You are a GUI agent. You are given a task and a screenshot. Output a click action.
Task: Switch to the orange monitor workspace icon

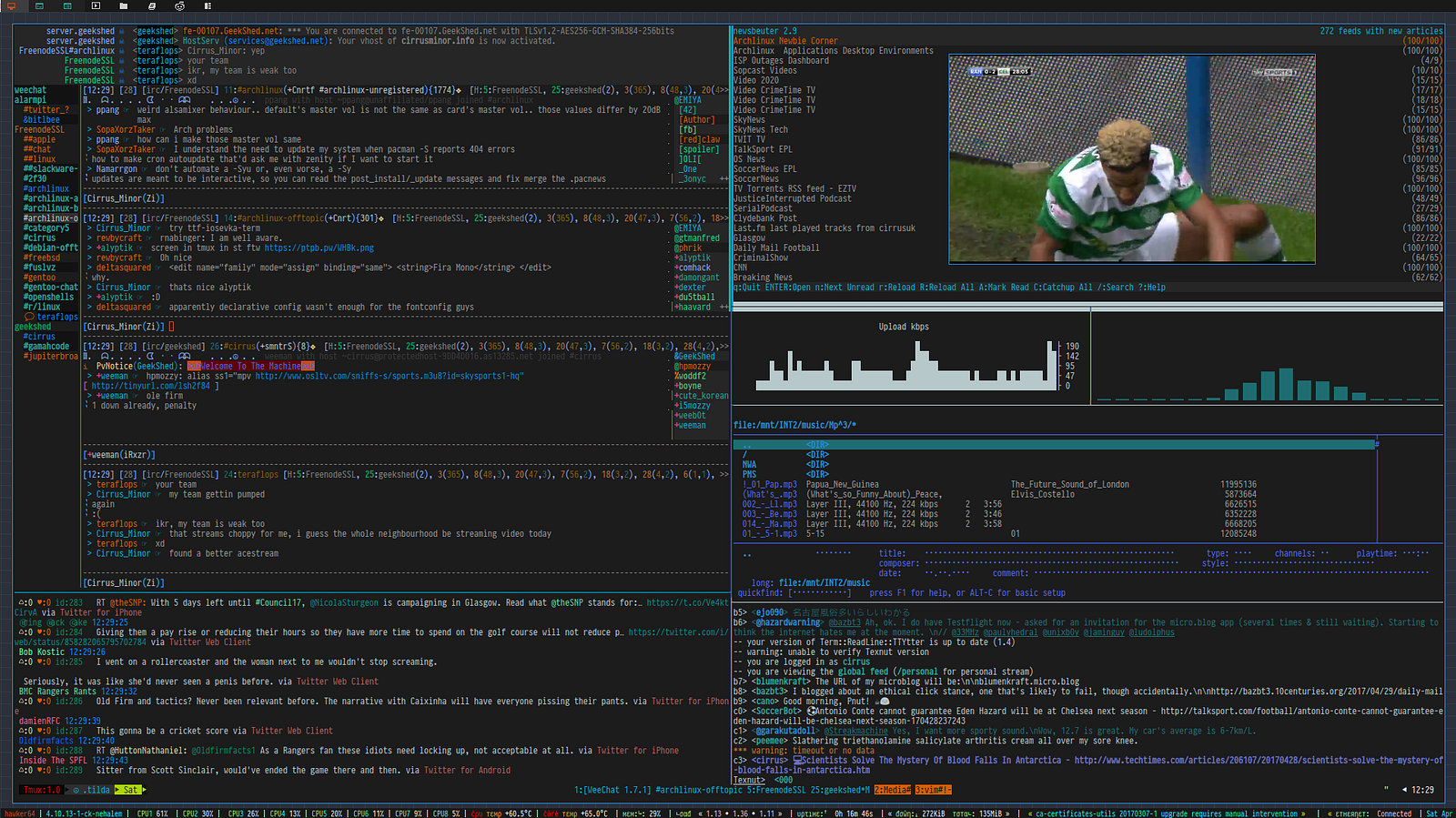click(11, 5)
